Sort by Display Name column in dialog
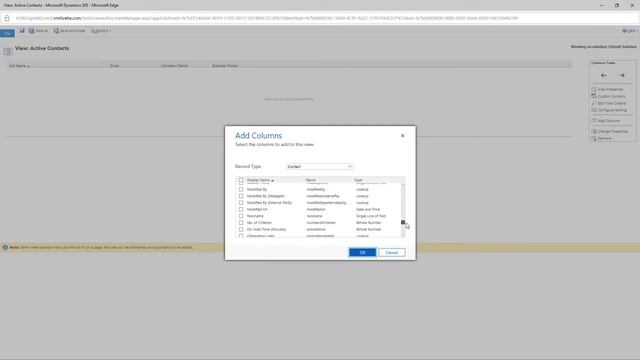 [260, 180]
